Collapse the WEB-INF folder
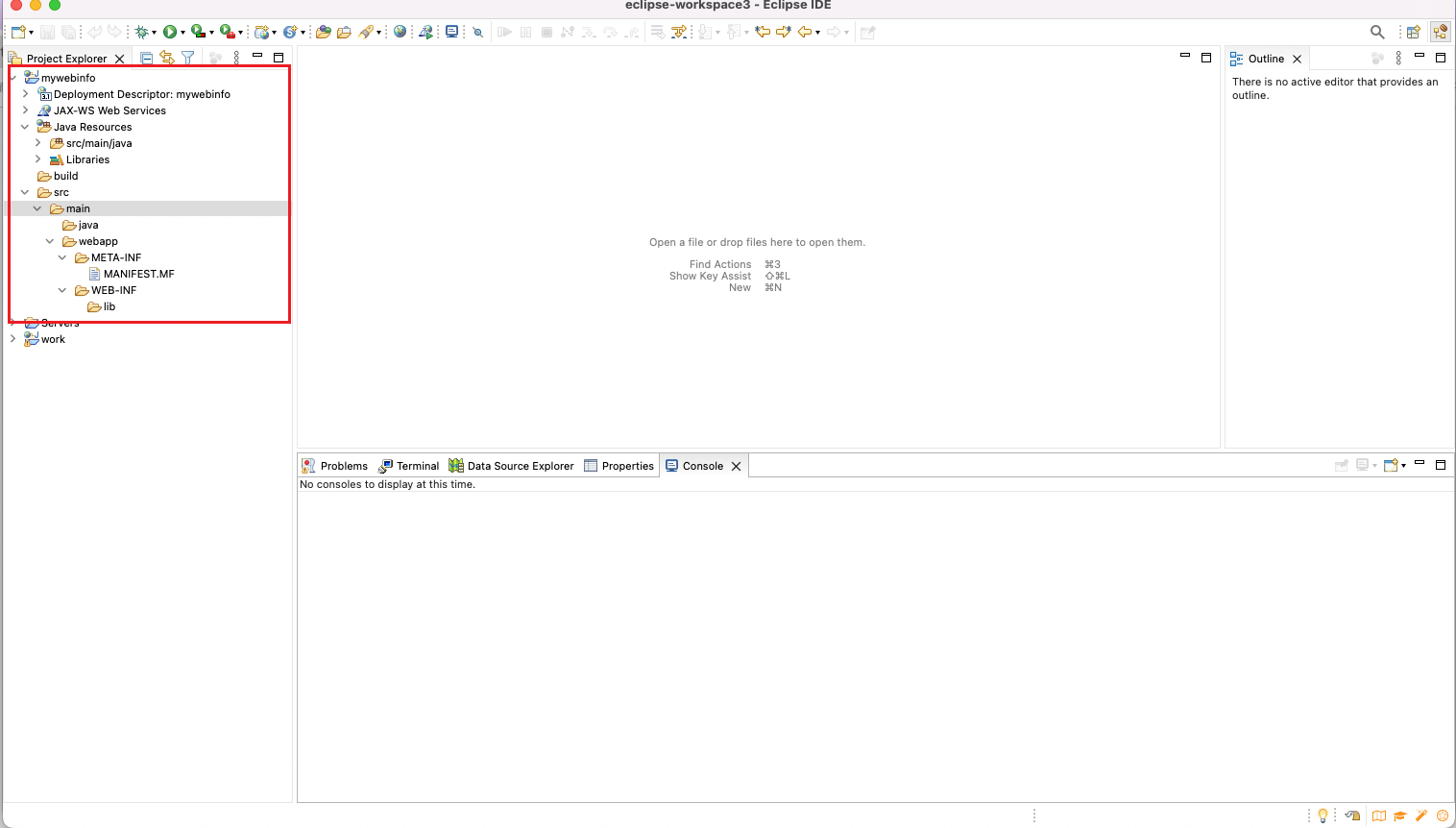 [x=62, y=290]
